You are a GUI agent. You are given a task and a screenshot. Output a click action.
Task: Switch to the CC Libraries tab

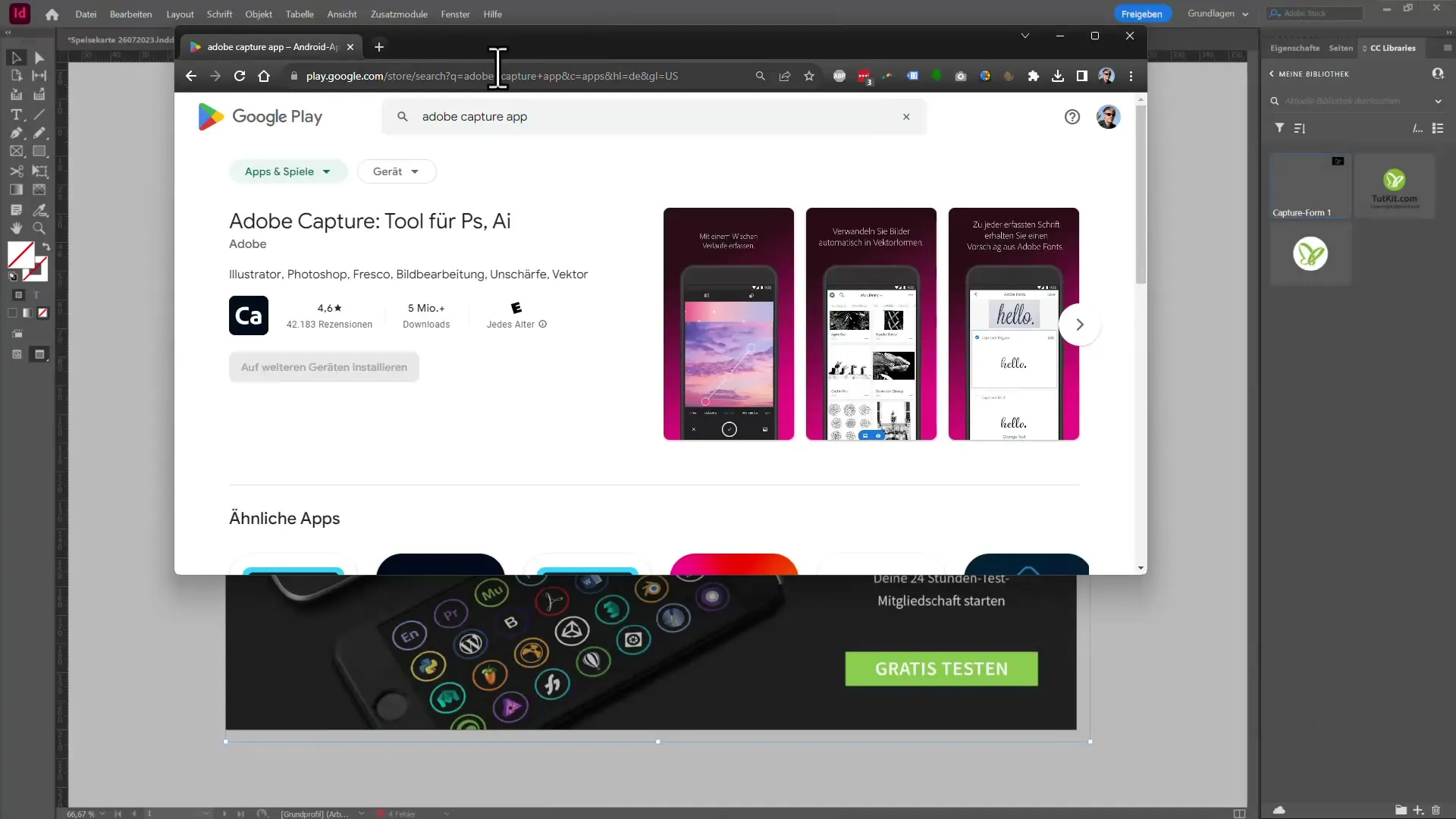[1392, 48]
